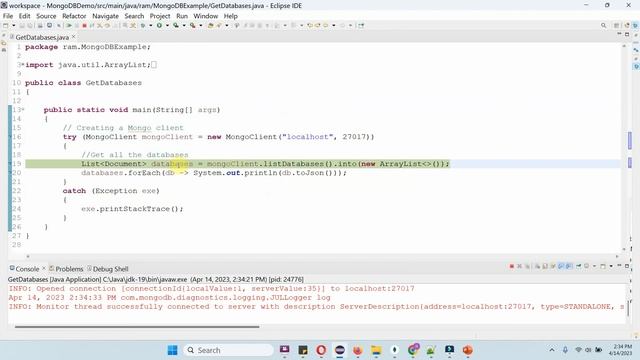Viewport: 640px width, 360px height.
Task: Open Firefox from the taskbar
Action: pos(358,350)
